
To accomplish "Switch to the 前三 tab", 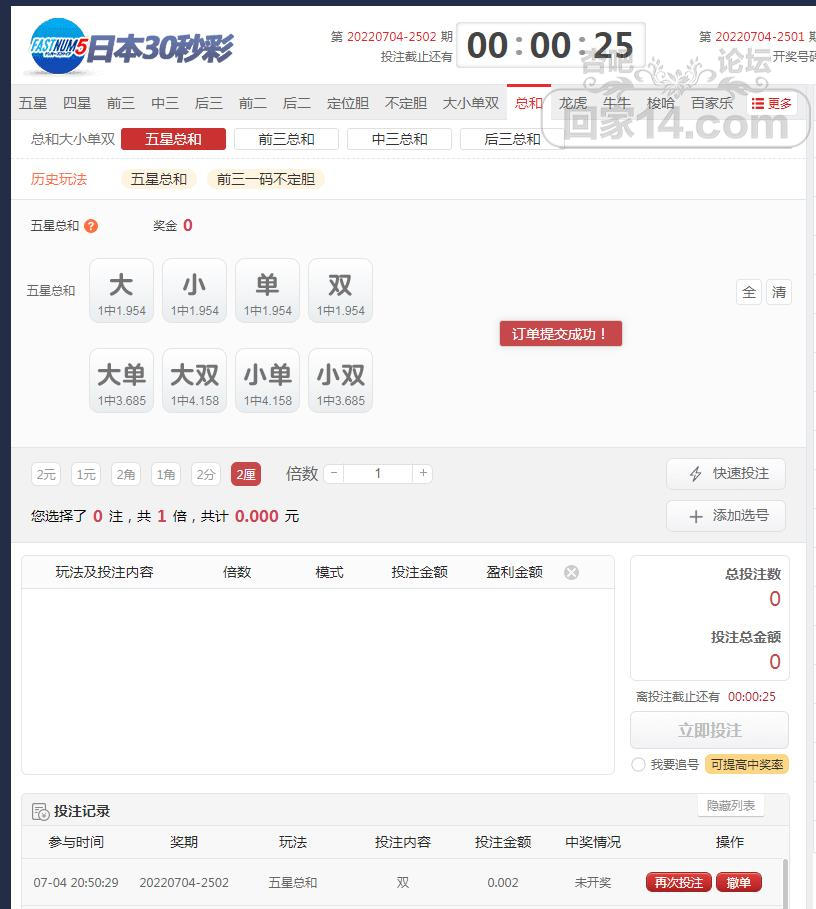I will click(121, 103).
